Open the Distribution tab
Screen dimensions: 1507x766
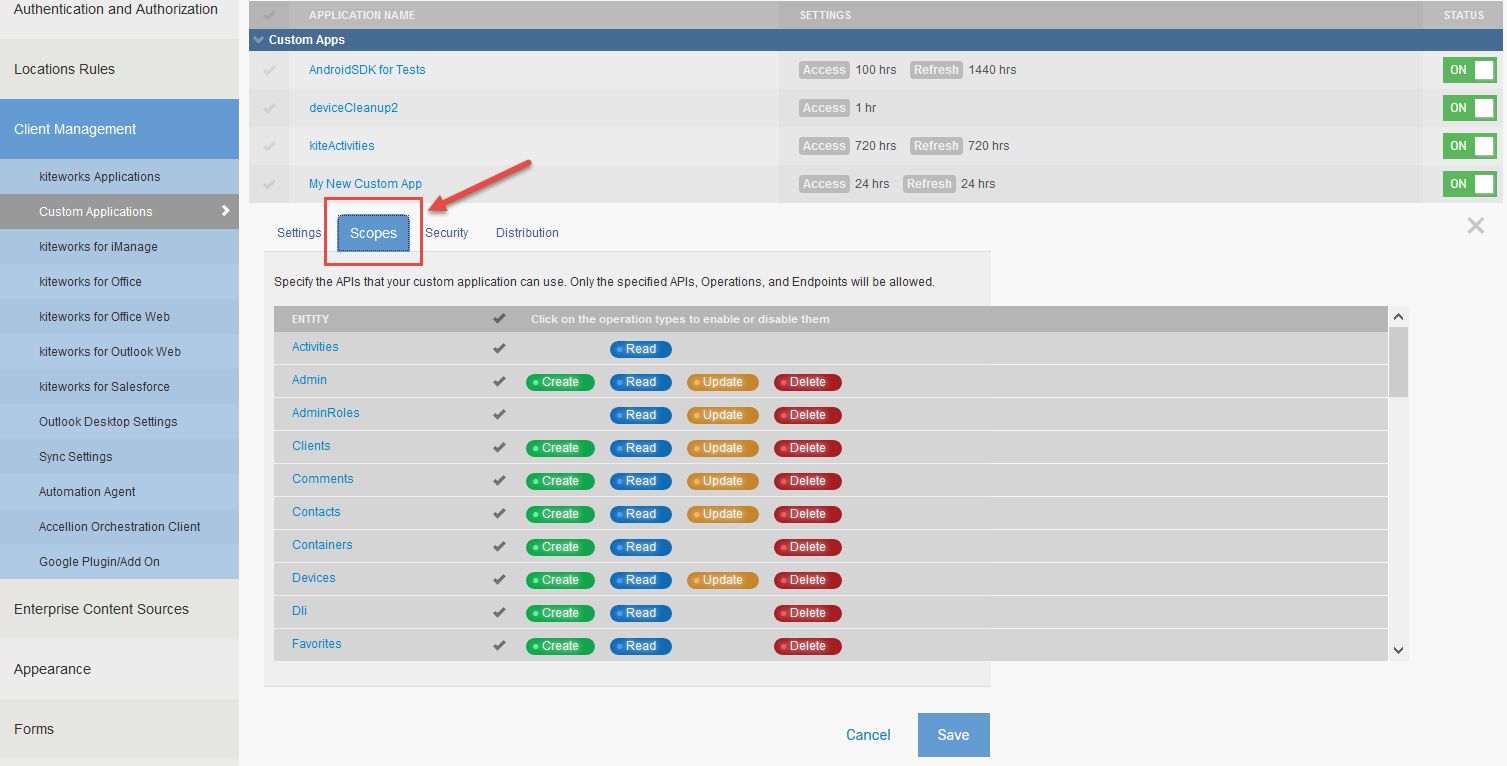pyautogui.click(x=527, y=233)
